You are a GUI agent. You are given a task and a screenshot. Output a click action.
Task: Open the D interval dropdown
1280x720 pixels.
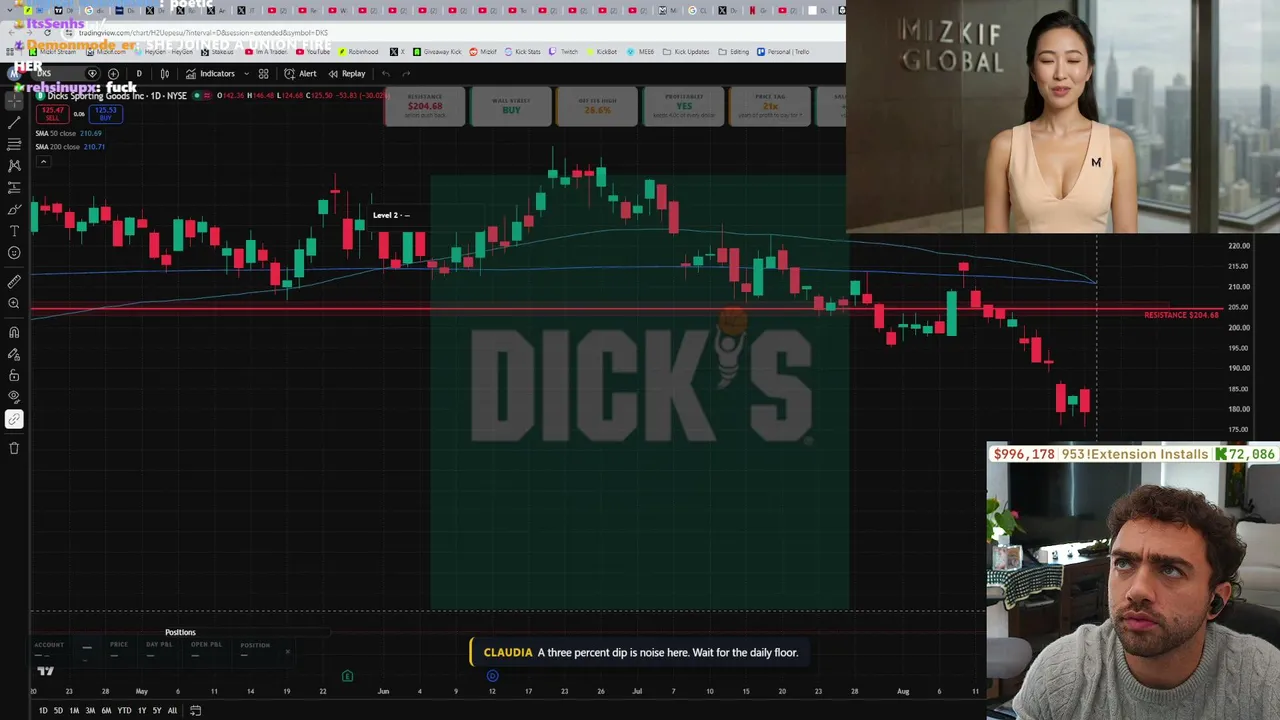139,73
